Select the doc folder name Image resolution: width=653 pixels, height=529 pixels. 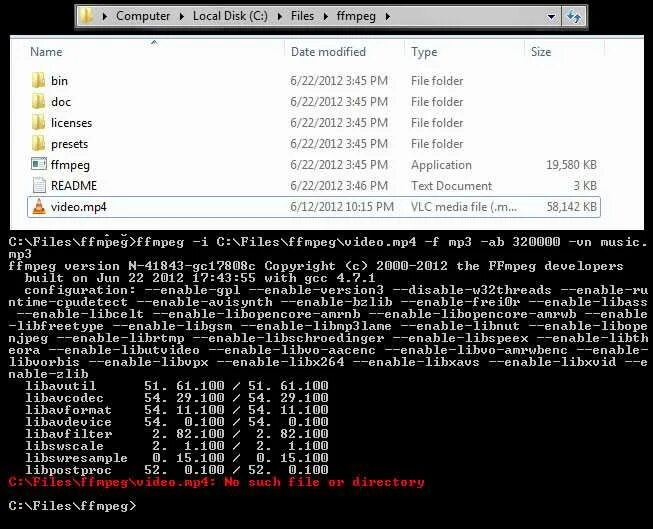pyautogui.click(x=61, y=102)
